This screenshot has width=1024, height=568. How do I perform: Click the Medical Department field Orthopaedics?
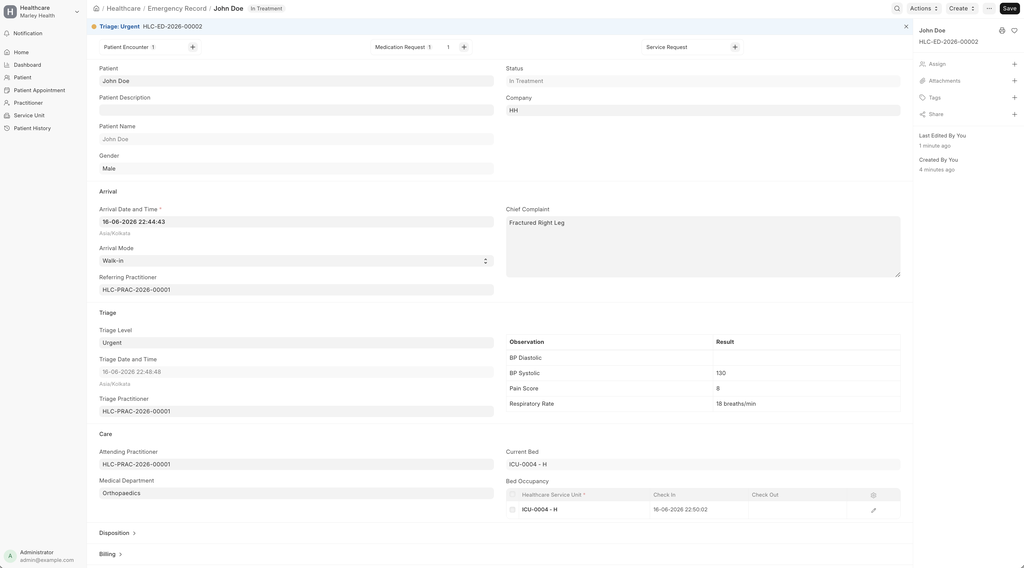click(x=296, y=494)
